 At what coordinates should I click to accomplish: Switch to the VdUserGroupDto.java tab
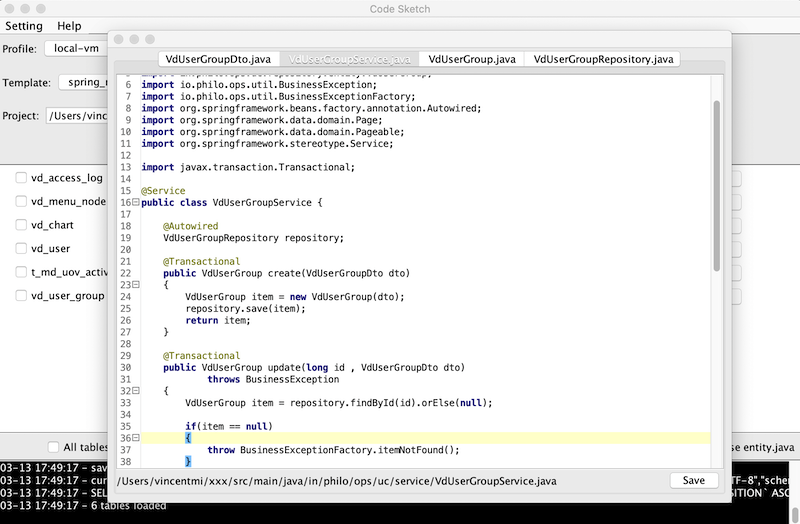217,59
